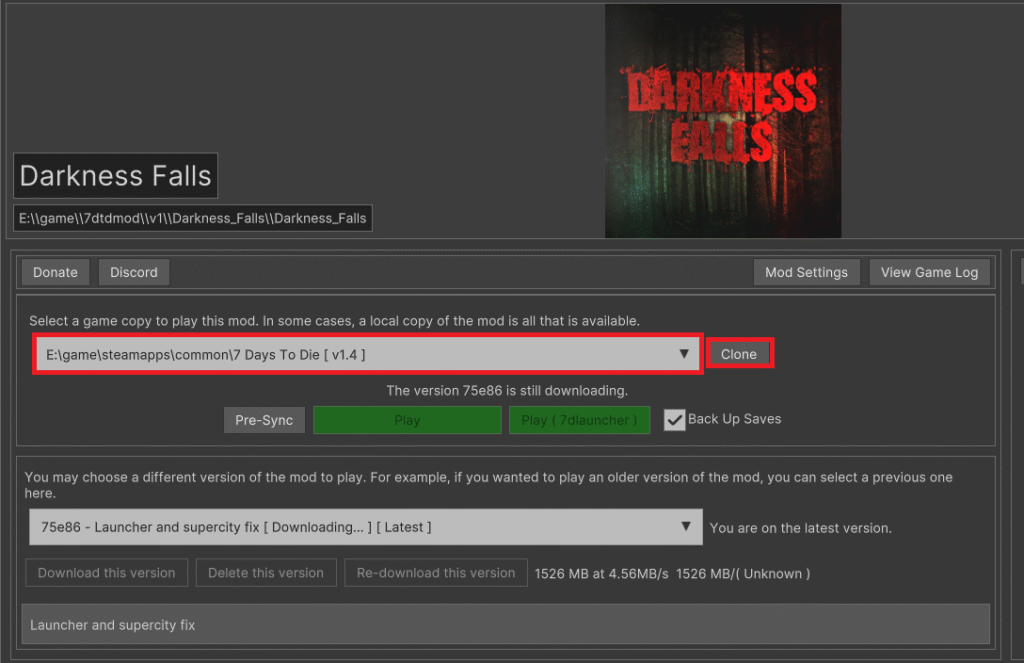Start the mod with the green Play button
This screenshot has height=663, width=1024.
[407, 420]
